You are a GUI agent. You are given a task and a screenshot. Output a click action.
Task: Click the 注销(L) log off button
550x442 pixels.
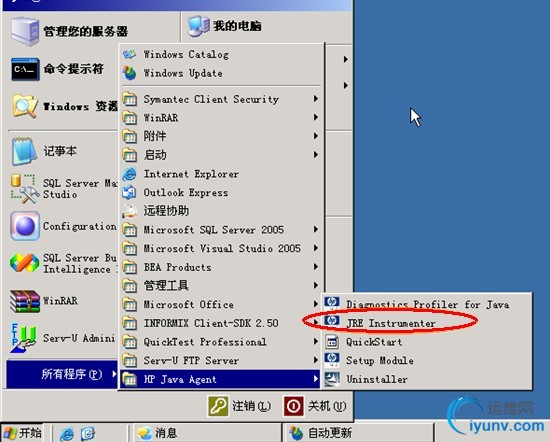click(240, 406)
